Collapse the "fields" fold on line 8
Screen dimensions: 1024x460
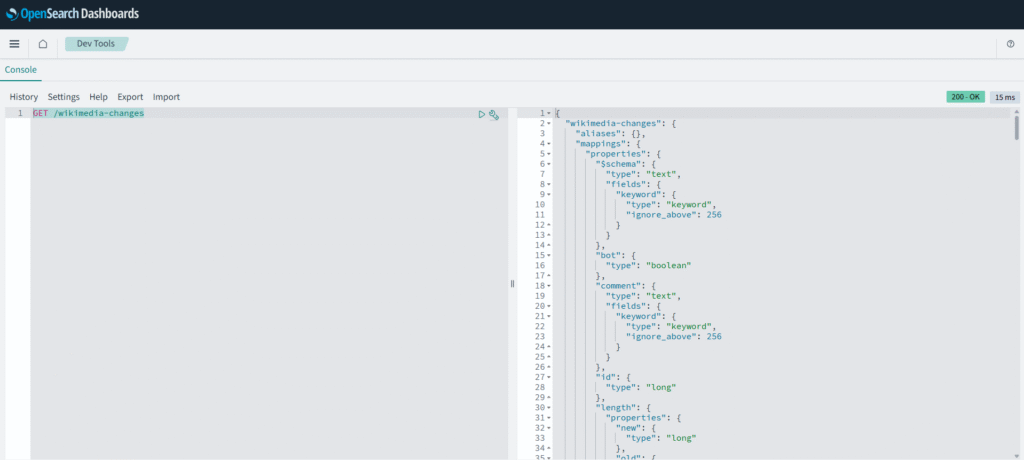[549, 184]
